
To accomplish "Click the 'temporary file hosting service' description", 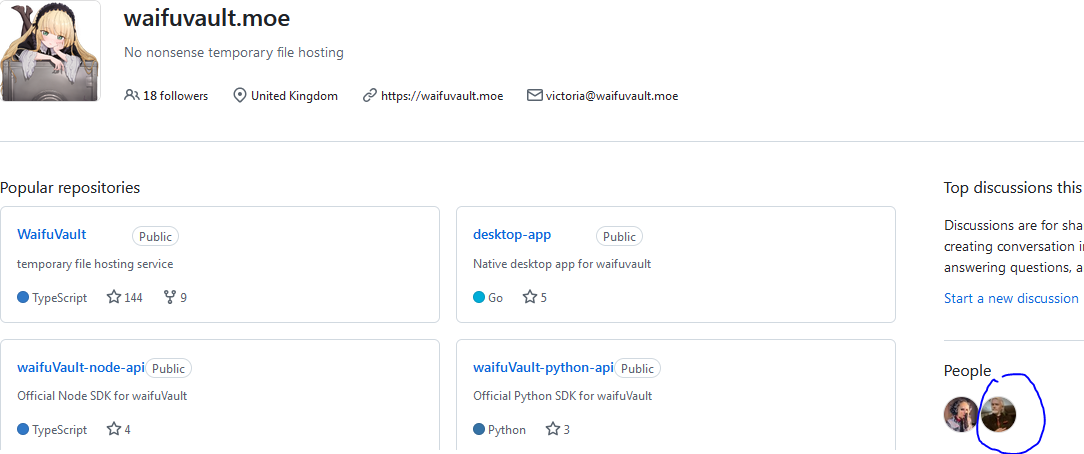I will 95,264.
